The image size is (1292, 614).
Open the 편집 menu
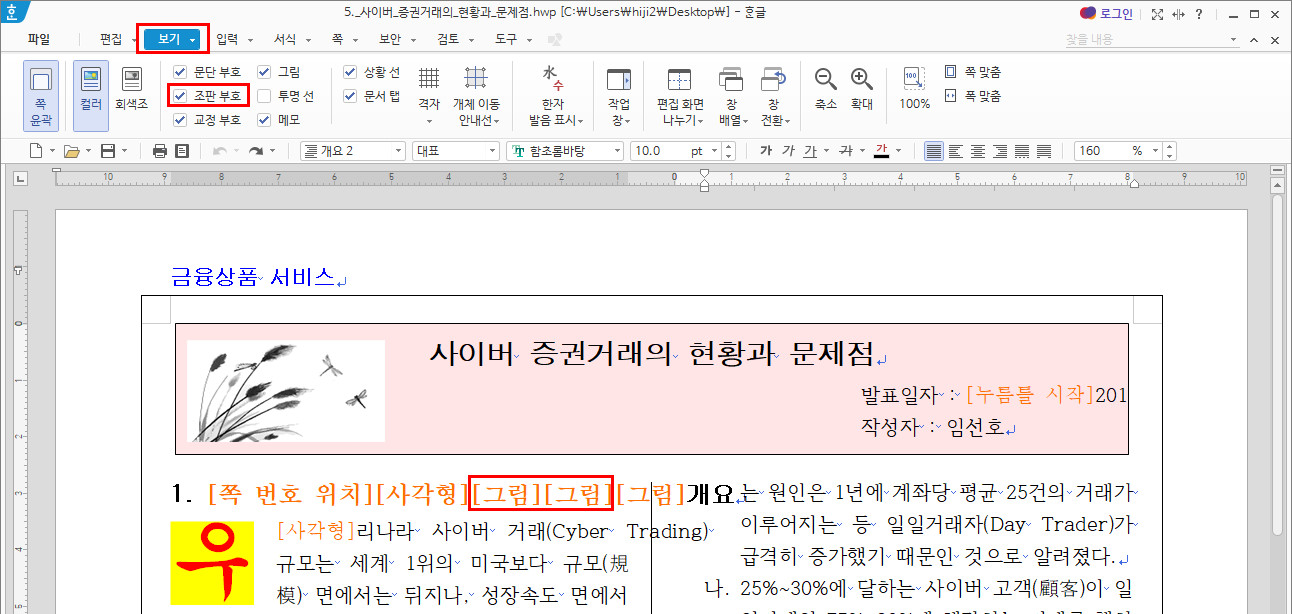click(x=111, y=40)
